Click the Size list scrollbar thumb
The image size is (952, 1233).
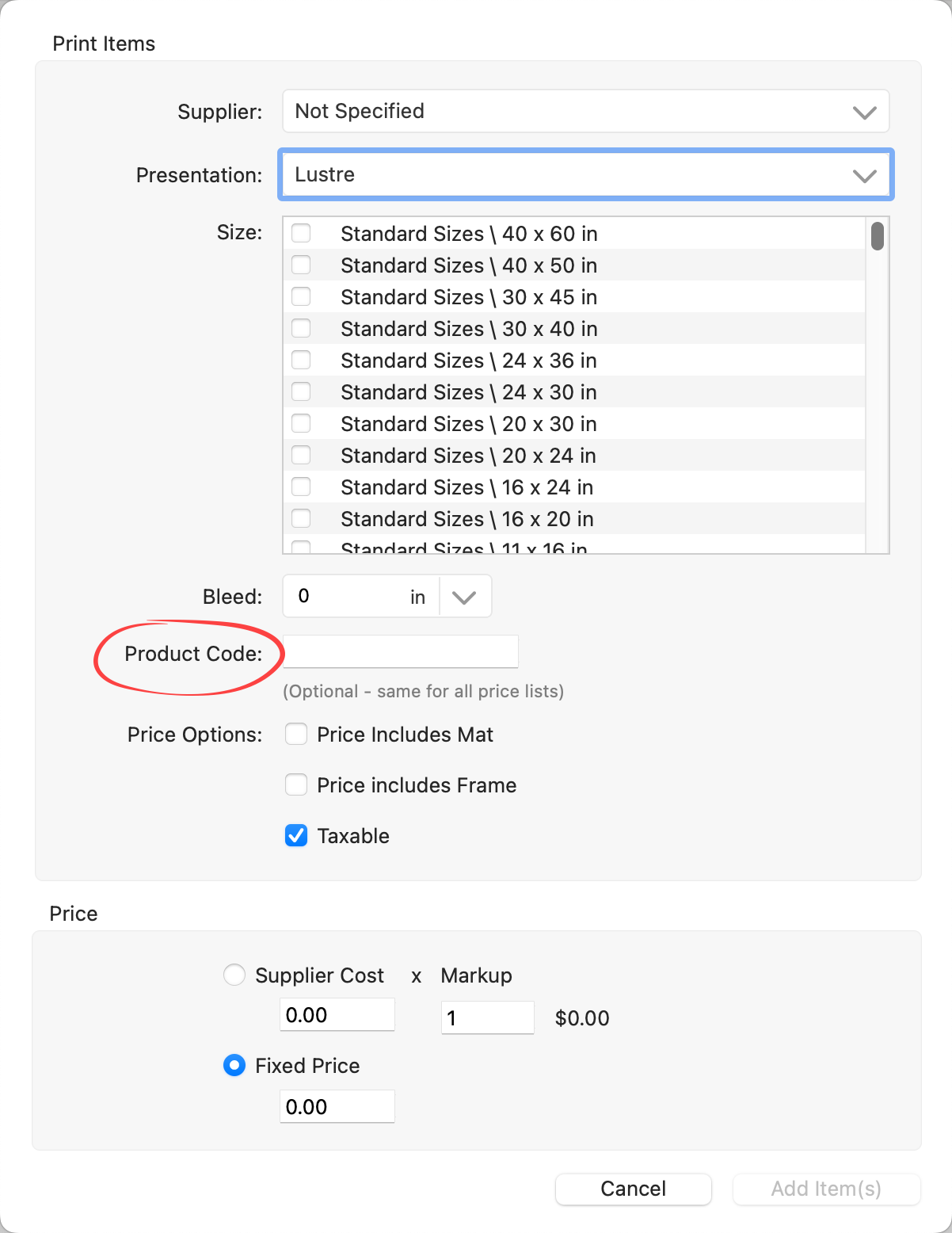point(877,236)
